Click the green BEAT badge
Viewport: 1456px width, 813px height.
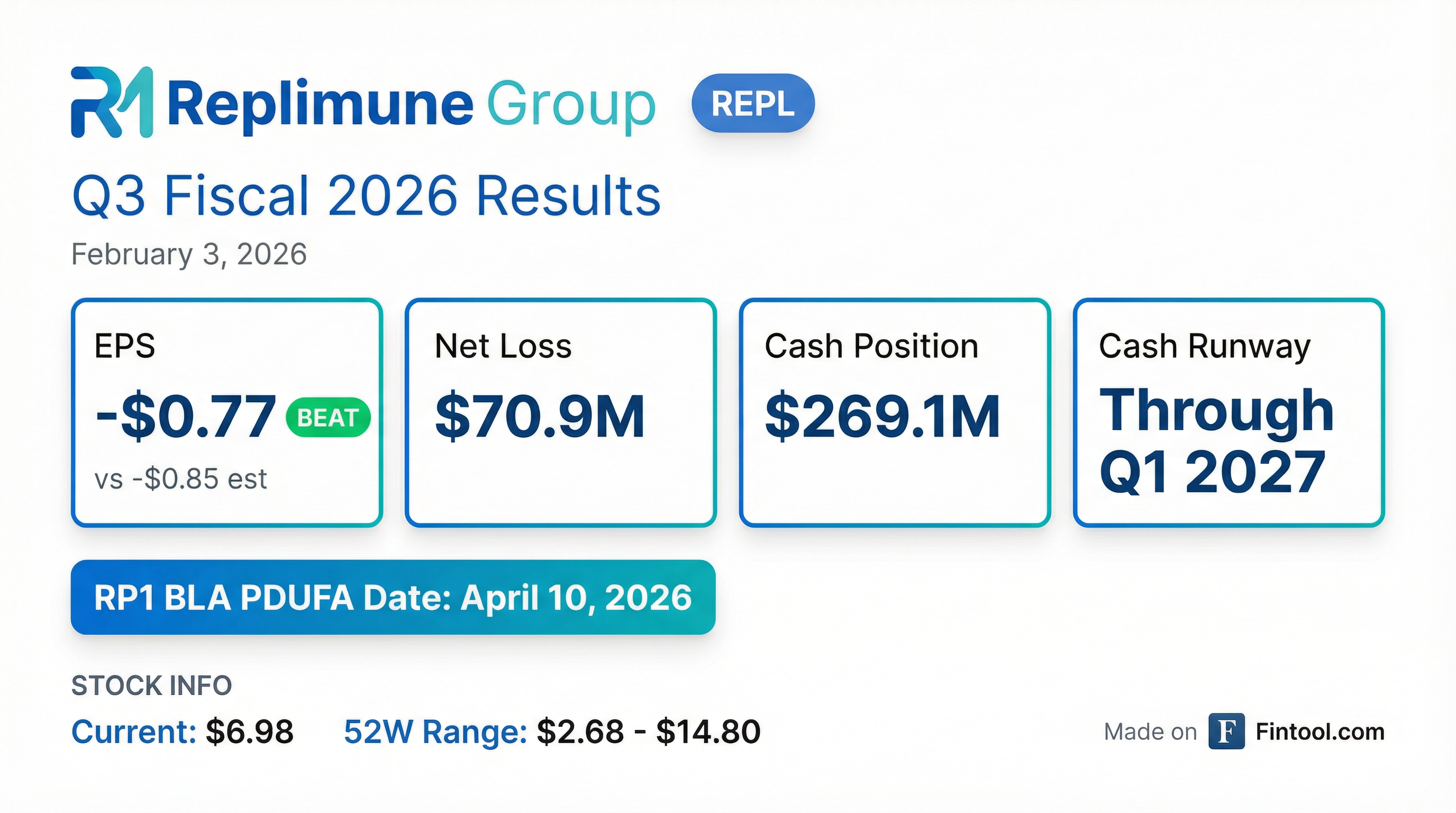click(329, 418)
